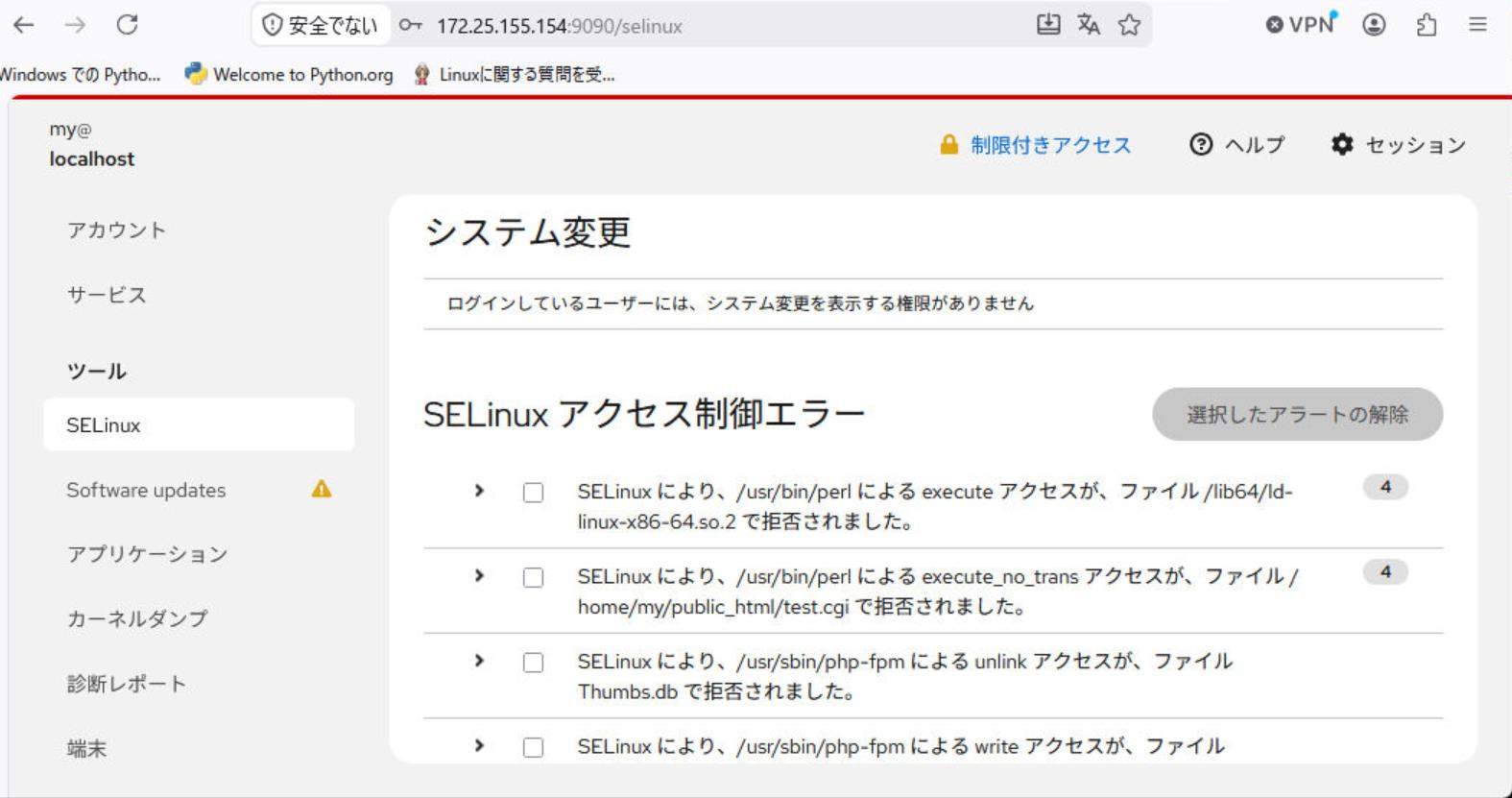The height and width of the screenshot is (798, 1512).
Task: Expand the perl execute access alert row
Action: (479, 491)
